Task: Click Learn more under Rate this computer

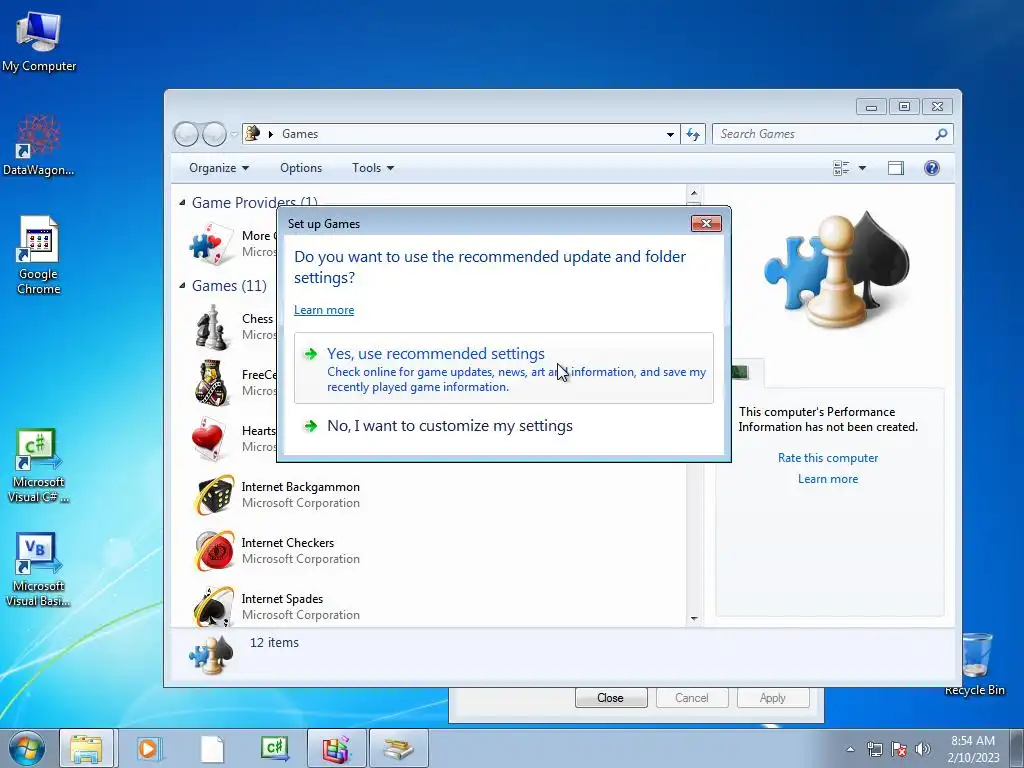Action: click(827, 479)
